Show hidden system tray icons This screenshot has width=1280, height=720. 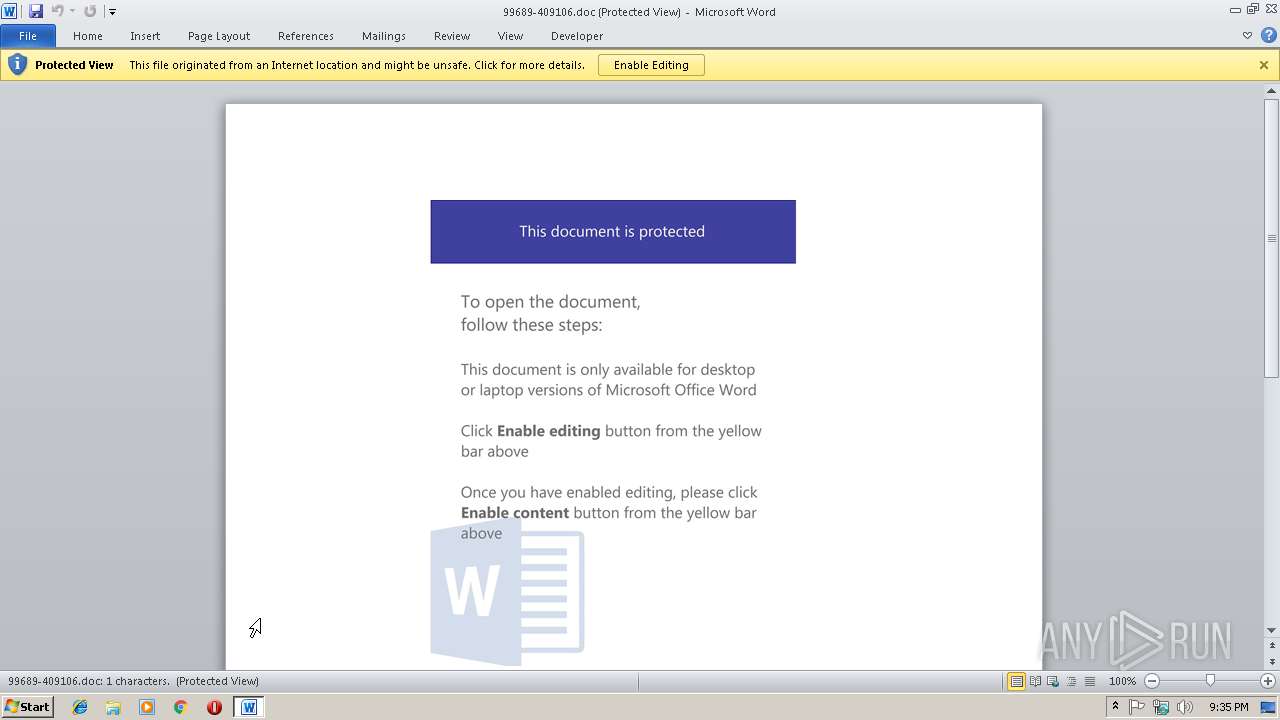click(x=1115, y=707)
